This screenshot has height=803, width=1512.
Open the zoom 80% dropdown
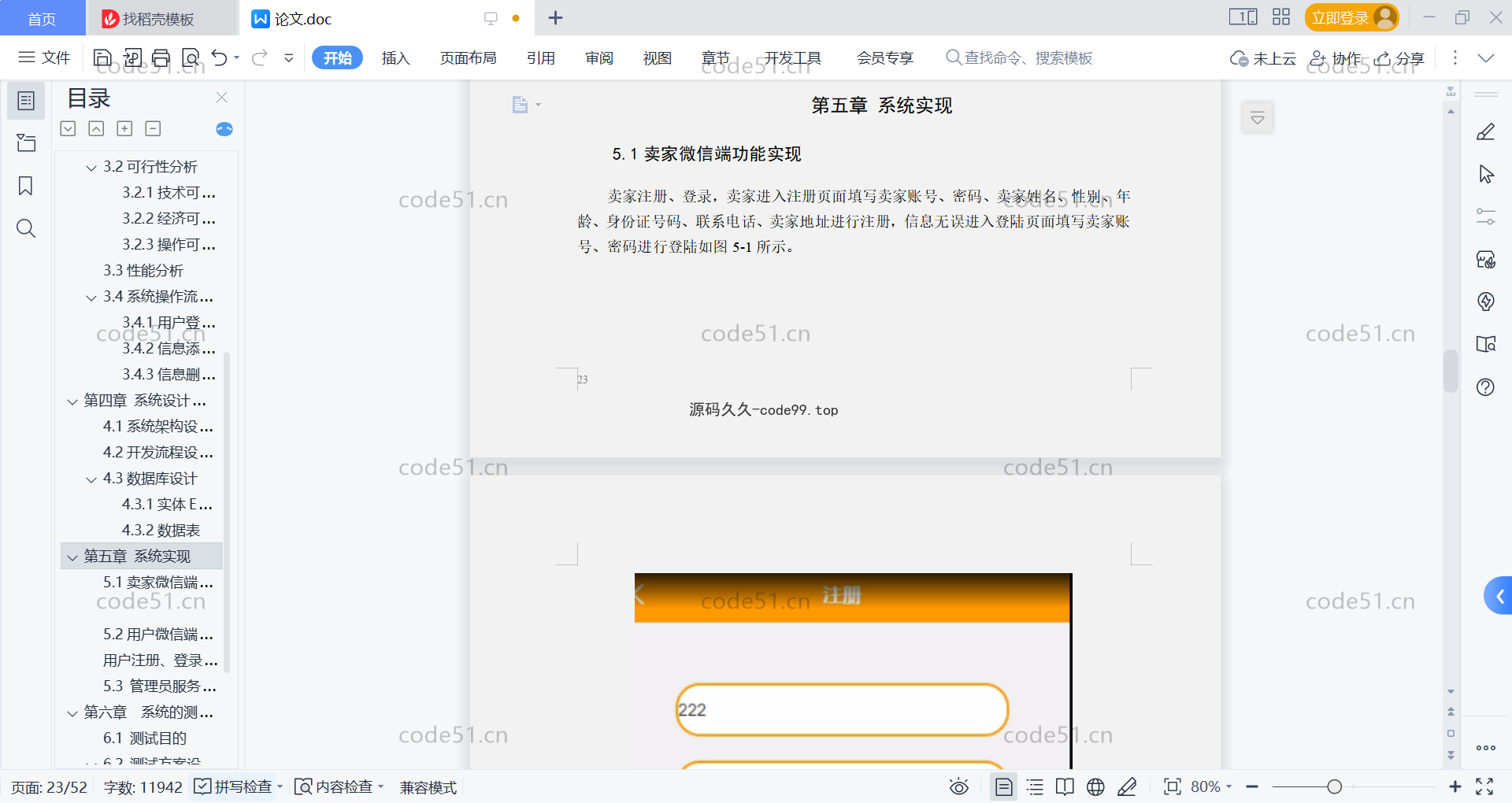pos(1211,786)
